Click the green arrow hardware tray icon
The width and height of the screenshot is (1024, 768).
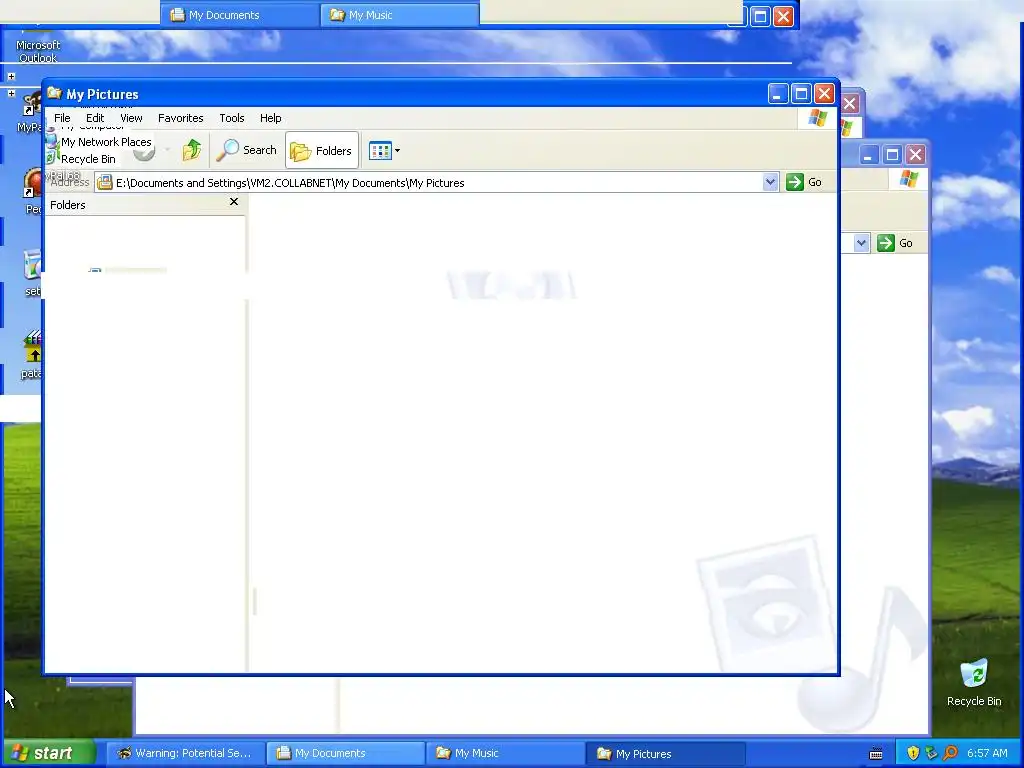(x=931, y=753)
